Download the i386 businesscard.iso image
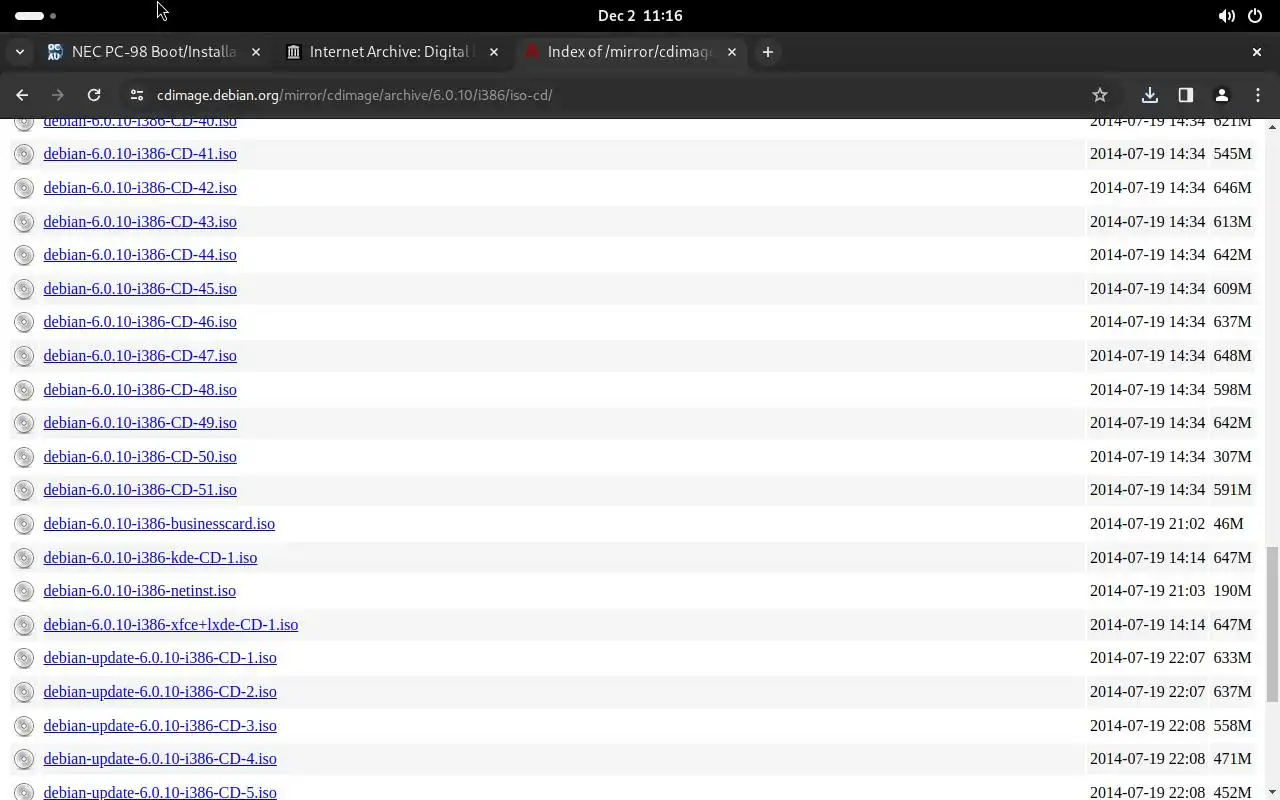1280x800 pixels. 159,524
